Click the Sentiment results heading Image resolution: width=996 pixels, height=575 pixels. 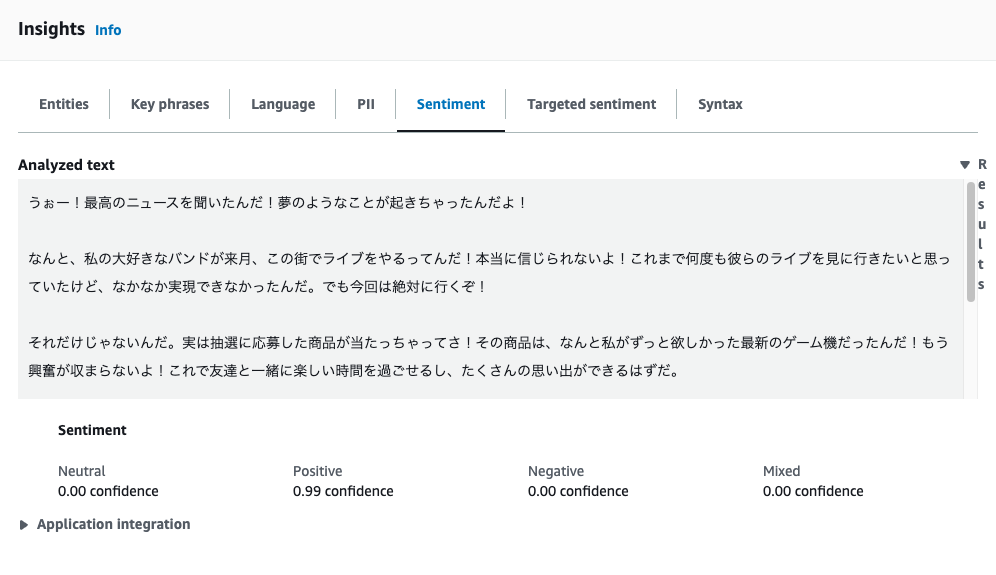coord(92,430)
